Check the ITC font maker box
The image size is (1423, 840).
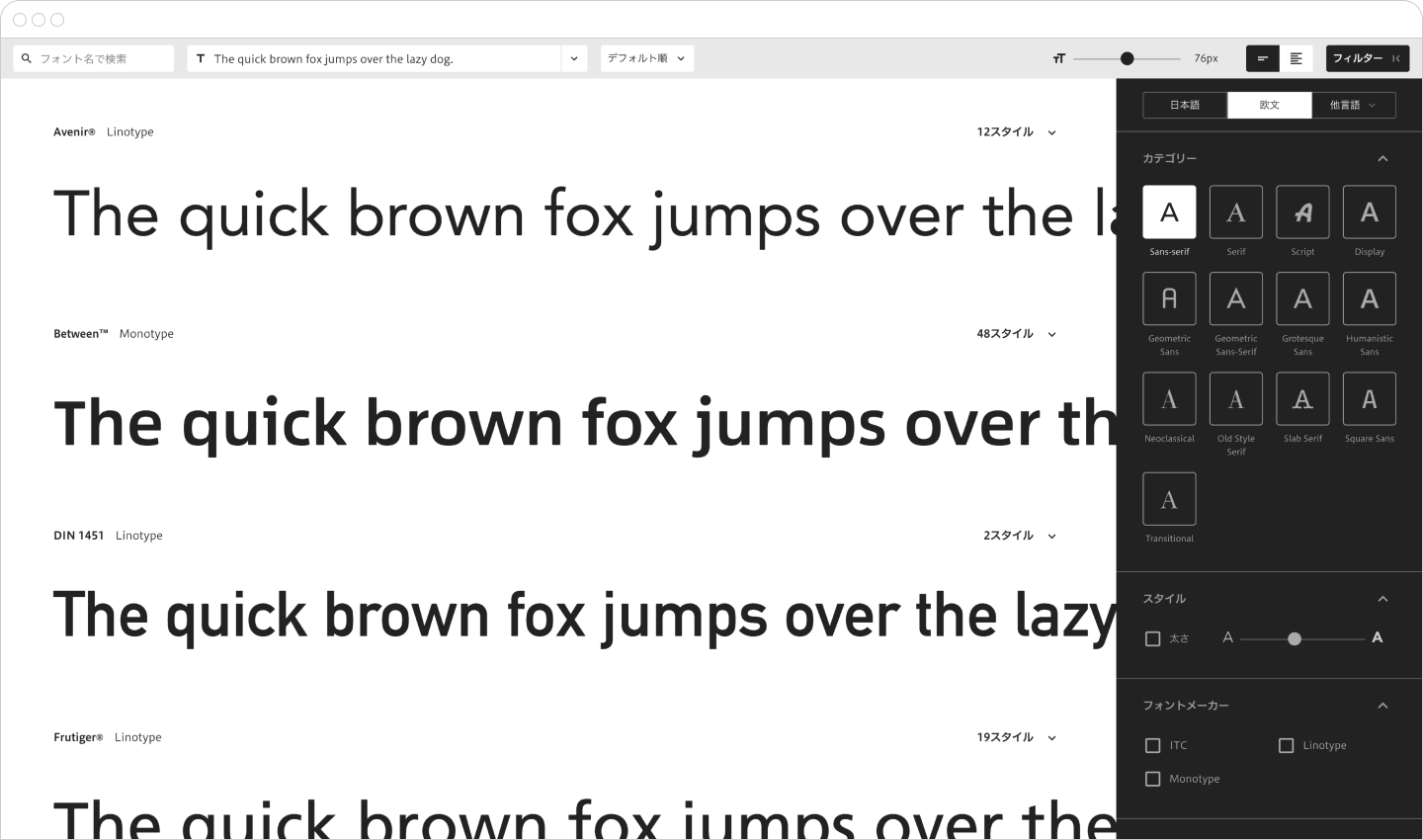point(1152,745)
